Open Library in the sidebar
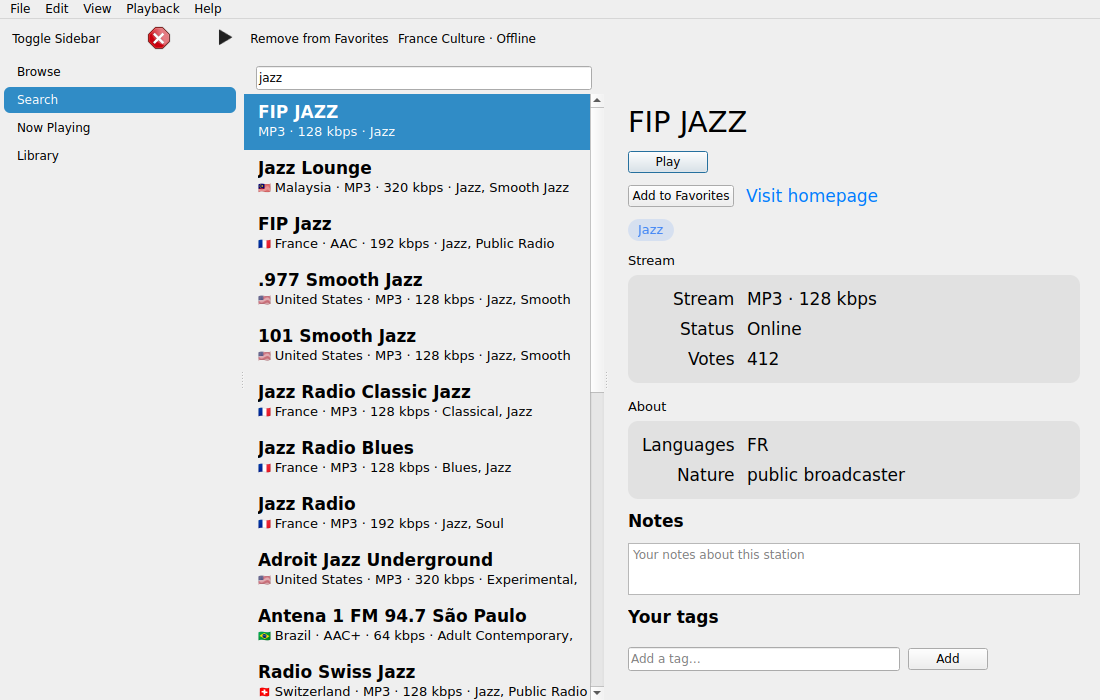 coord(120,156)
